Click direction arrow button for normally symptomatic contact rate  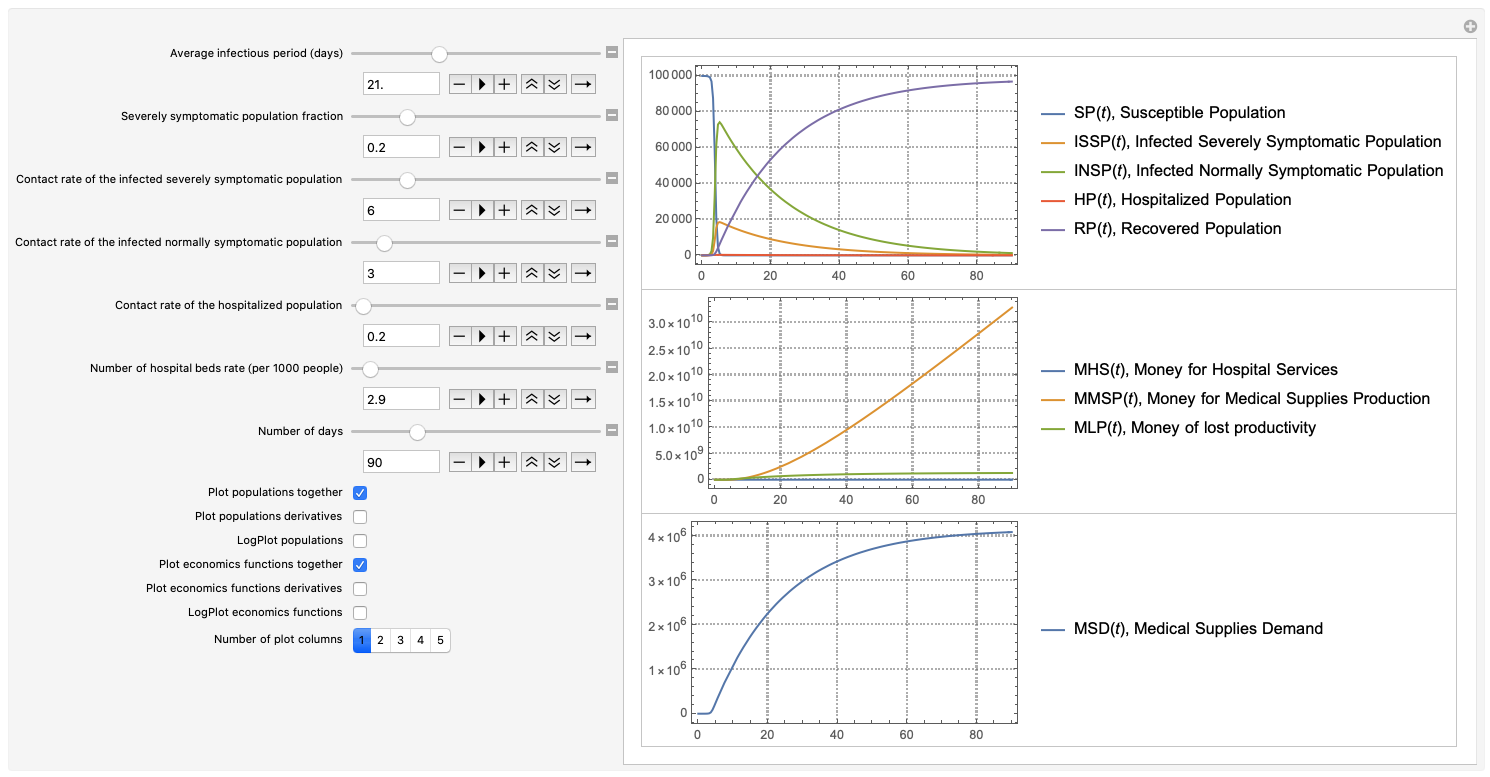point(583,274)
